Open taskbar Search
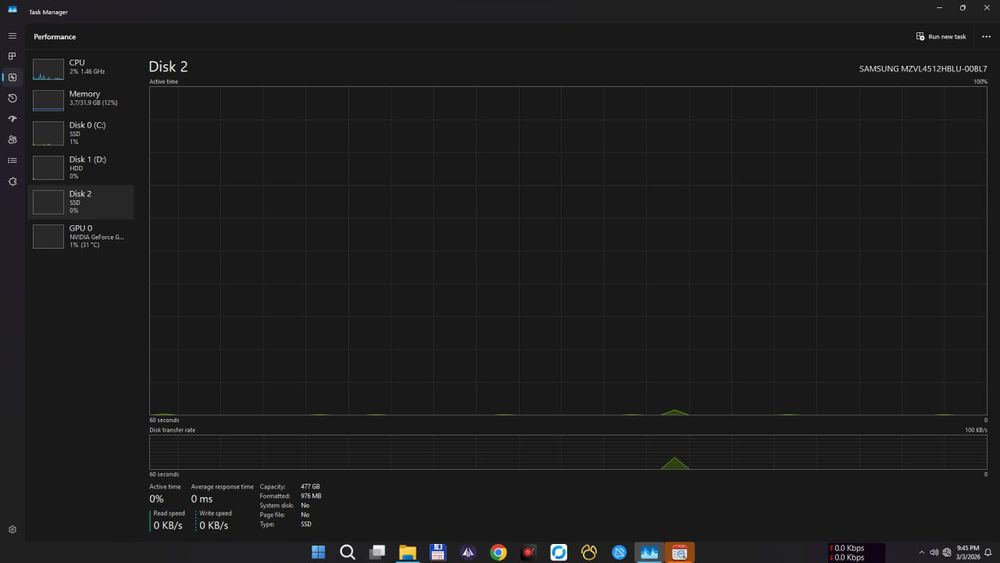 348,552
